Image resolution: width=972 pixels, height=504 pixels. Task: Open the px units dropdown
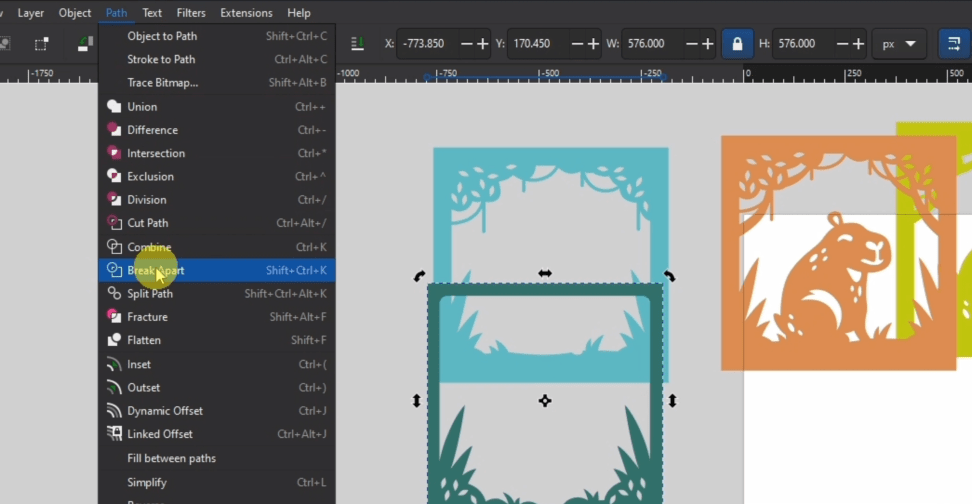pyautogui.click(x=898, y=44)
